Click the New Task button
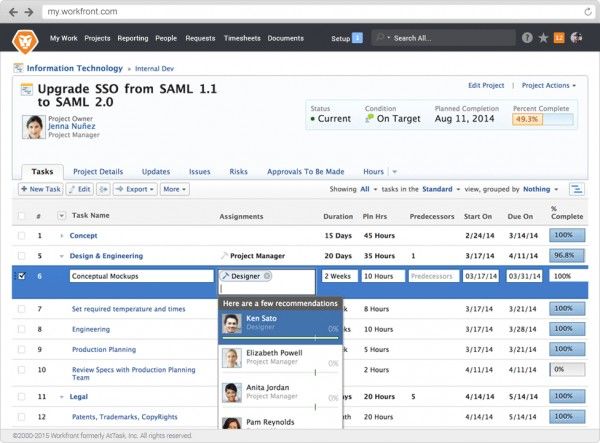600x443 pixels. click(41, 189)
